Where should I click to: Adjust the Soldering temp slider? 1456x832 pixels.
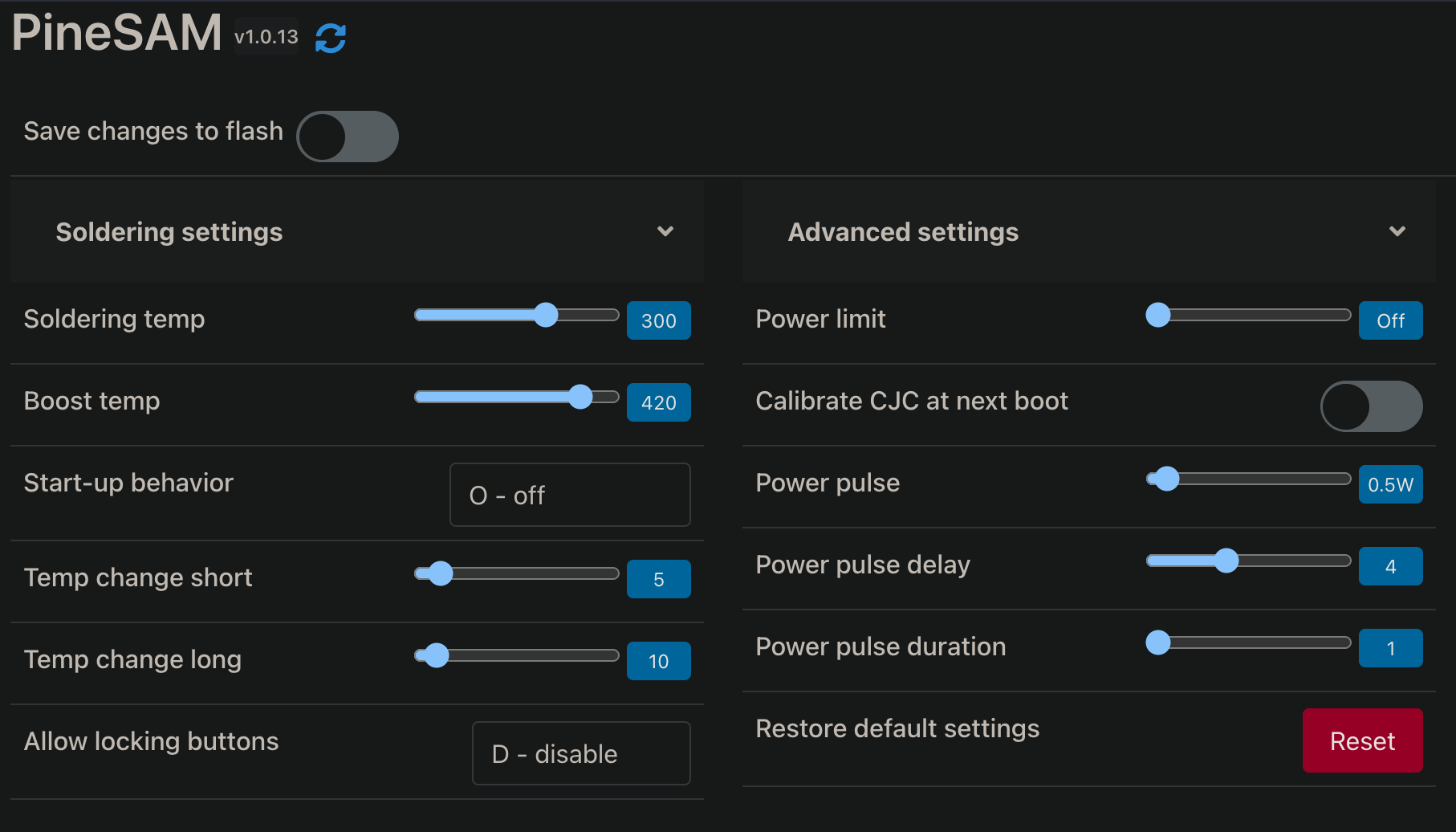(x=547, y=315)
